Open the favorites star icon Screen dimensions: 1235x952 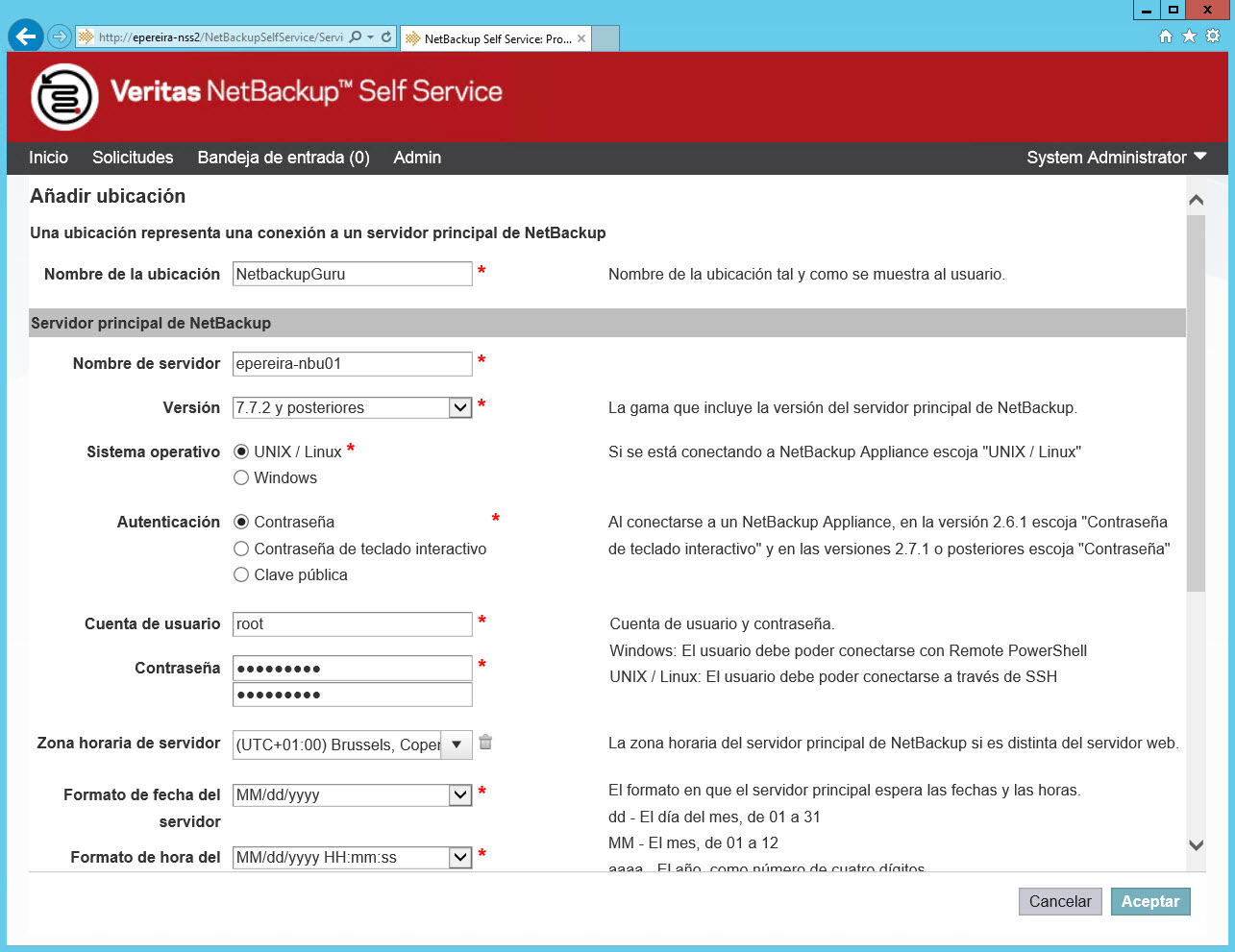pos(1189,37)
